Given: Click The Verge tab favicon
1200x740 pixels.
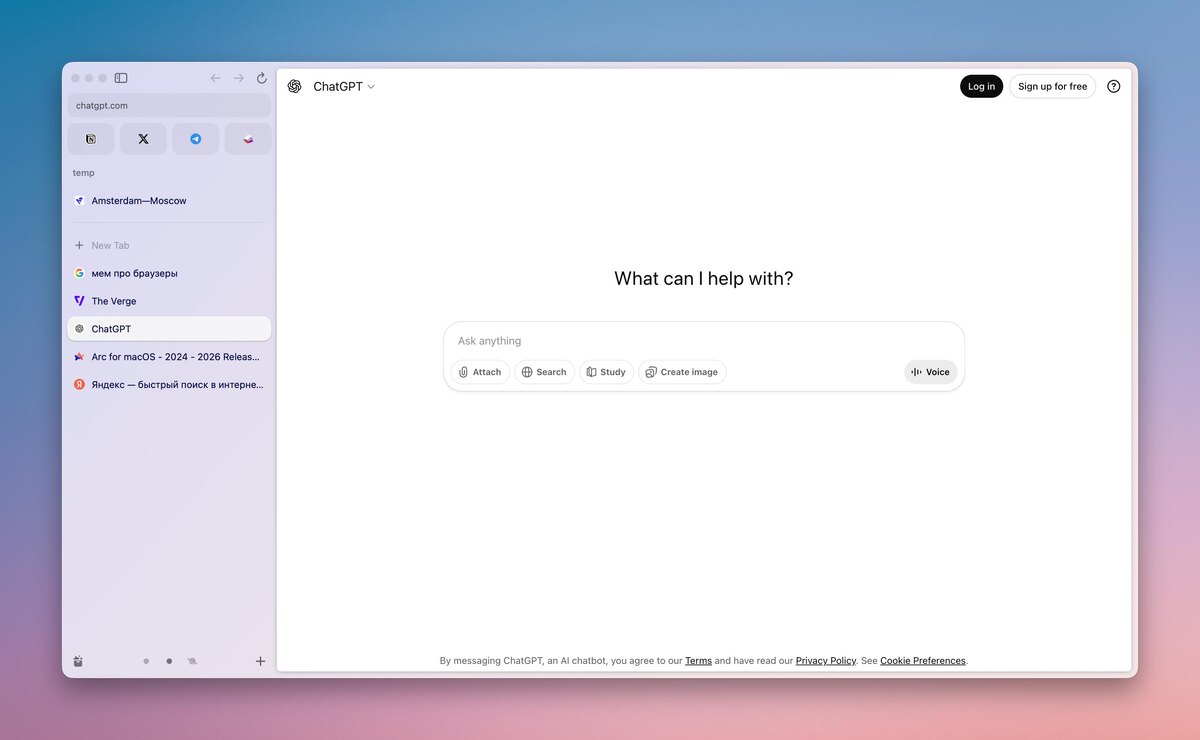Looking at the screenshot, I should coord(79,301).
